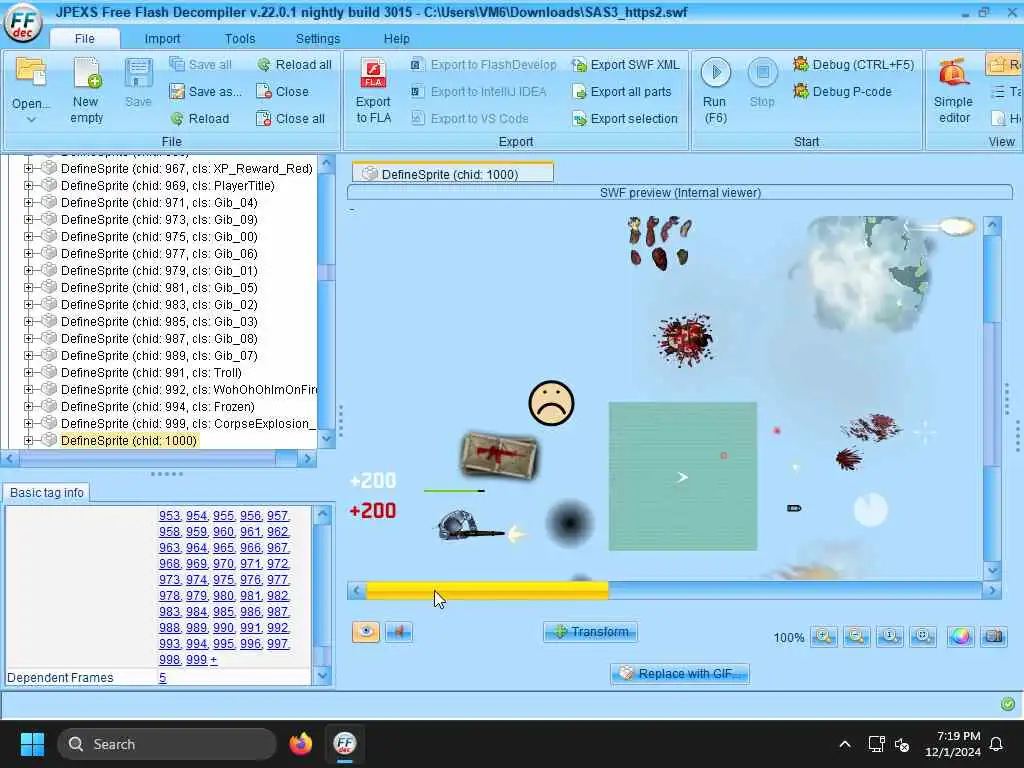Open Dependent Frames link 5
The width and height of the screenshot is (1024, 768).
[x=163, y=677]
